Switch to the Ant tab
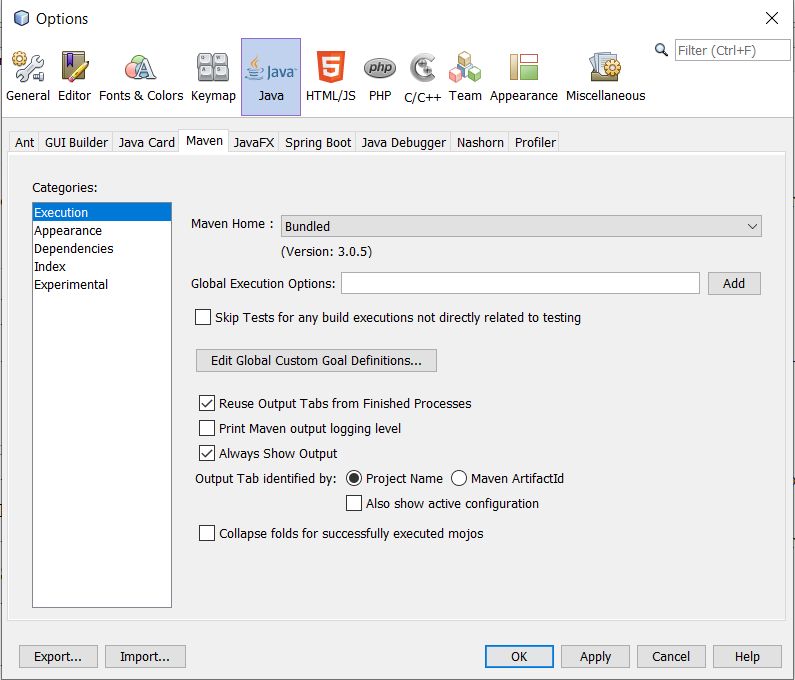This screenshot has height=680, width=795. tap(24, 142)
